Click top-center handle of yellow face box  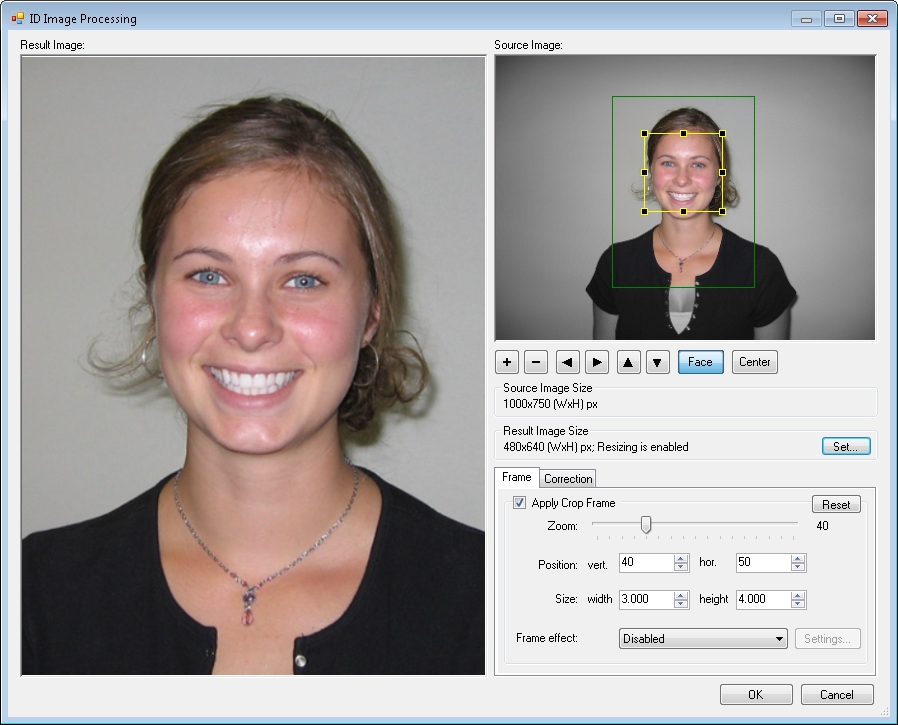coord(683,133)
